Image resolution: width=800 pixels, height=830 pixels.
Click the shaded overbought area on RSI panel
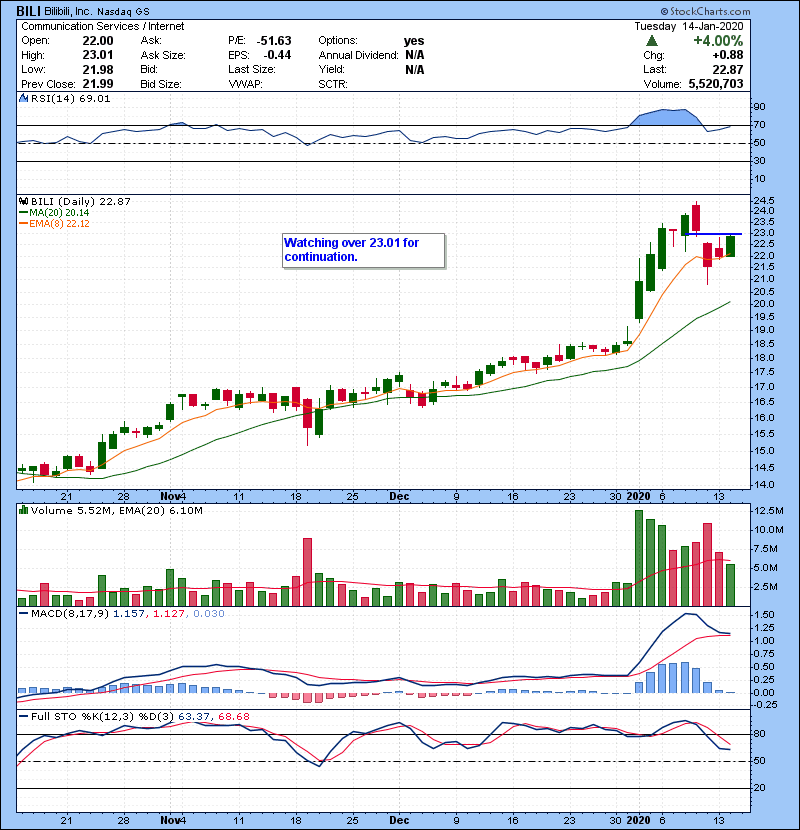pos(668,117)
